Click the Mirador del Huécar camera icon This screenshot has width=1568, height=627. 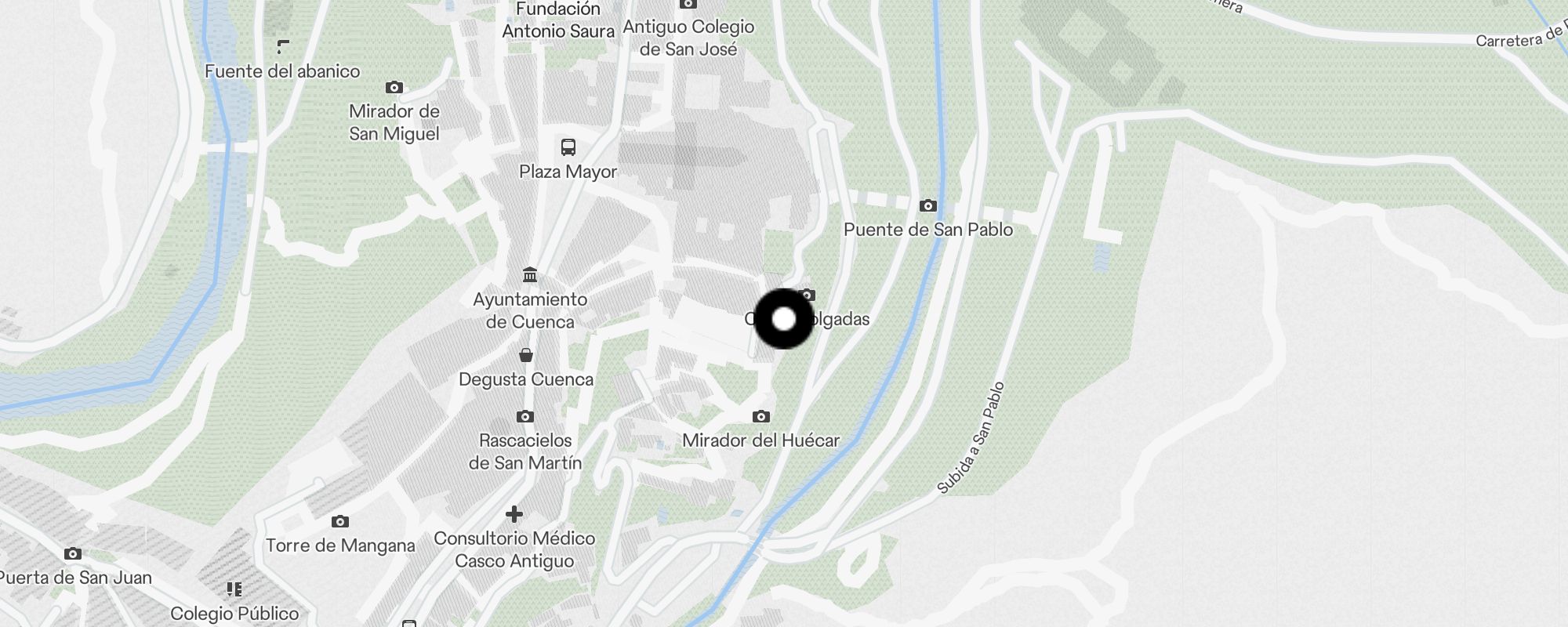click(x=761, y=416)
